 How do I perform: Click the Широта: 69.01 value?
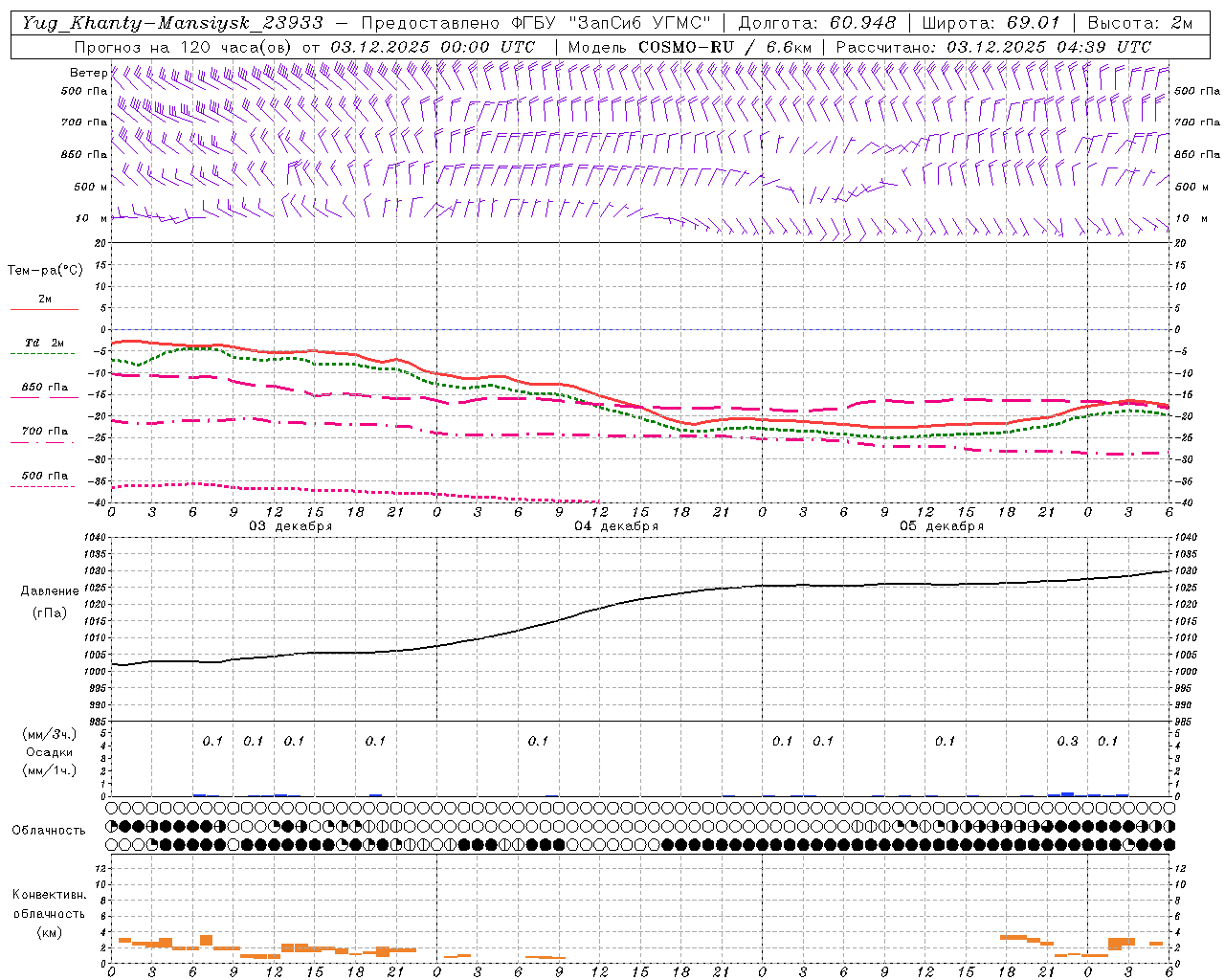pyautogui.click(x=991, y=23)
